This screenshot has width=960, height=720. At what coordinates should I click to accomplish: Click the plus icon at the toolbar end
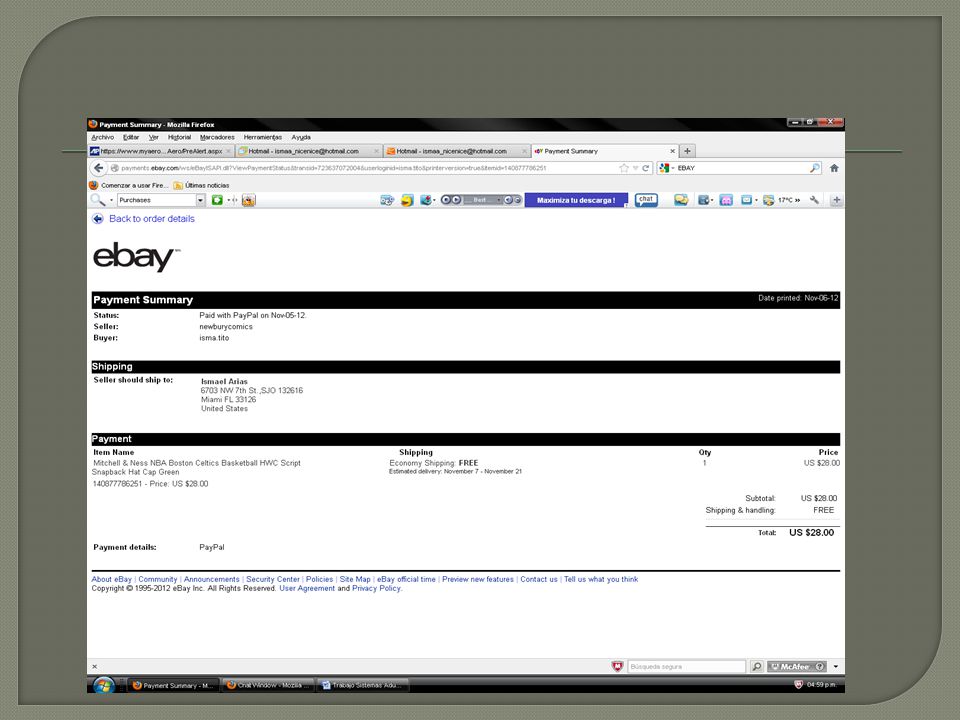point(836,200)
